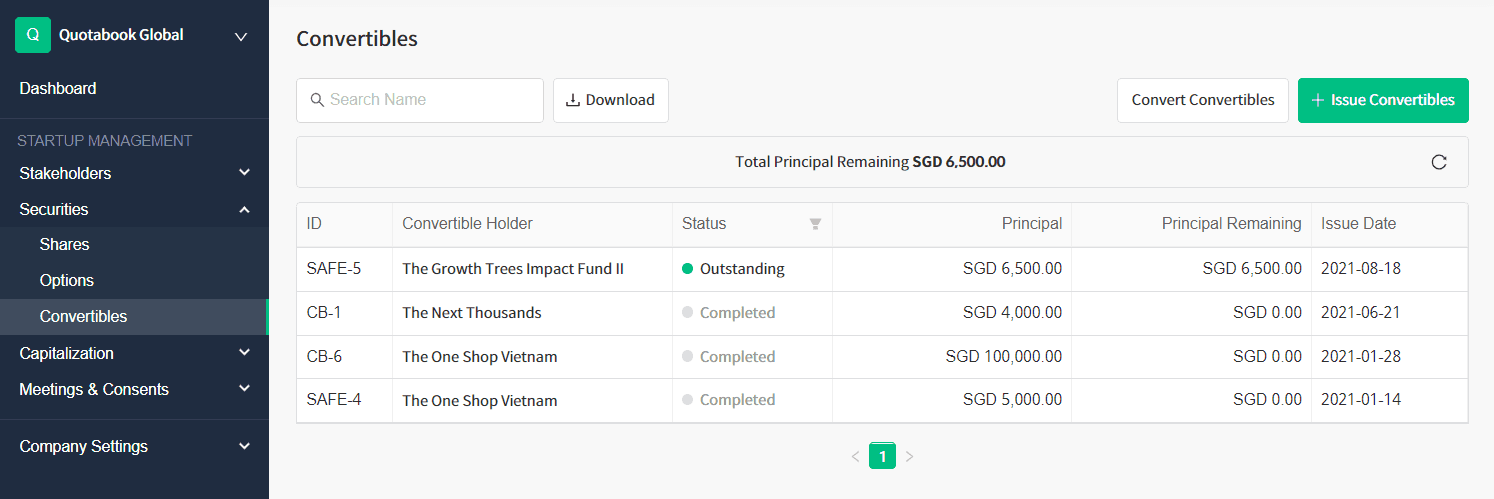
Task: Click the Quotabook Global logo icon
Action: (x=33, y=35)
